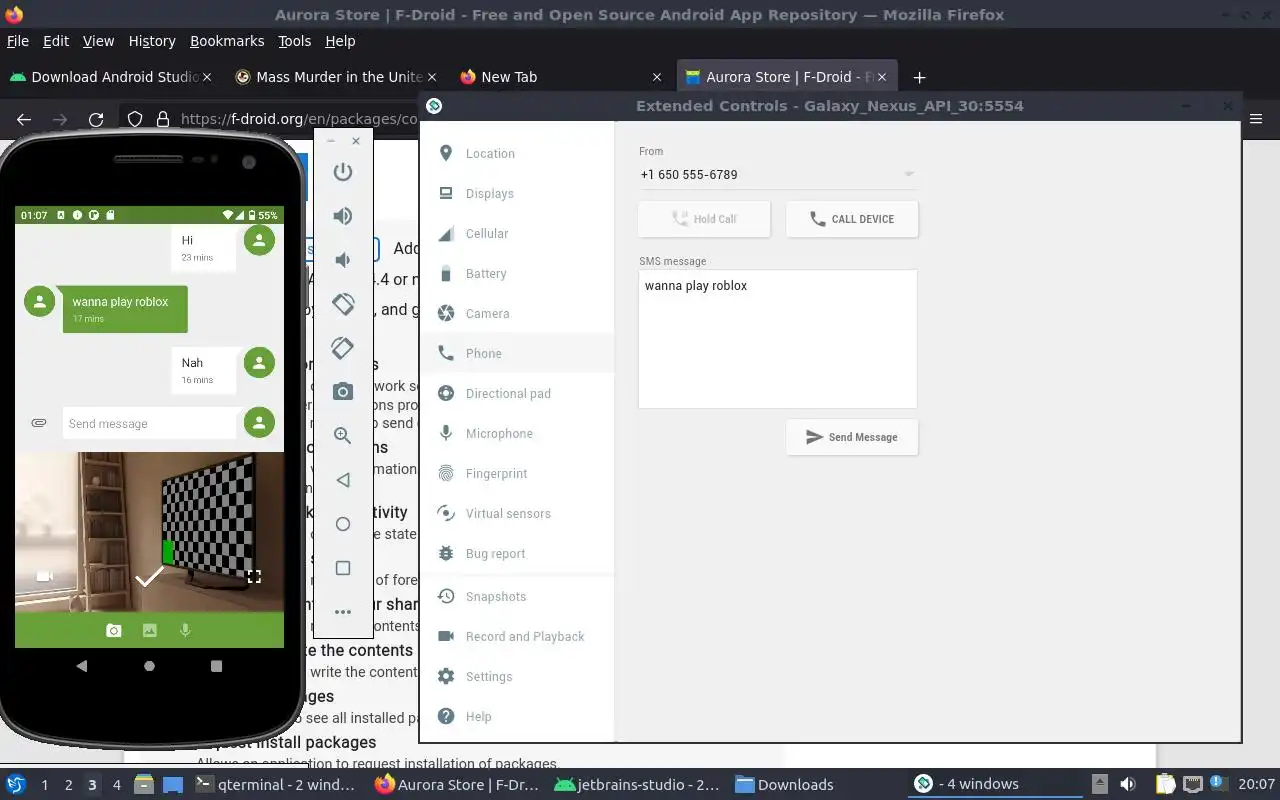The width and height of the screenshot is (1280, 800).
Task: Open Cellular settings in Extended Controls
Action: (517, 233)
